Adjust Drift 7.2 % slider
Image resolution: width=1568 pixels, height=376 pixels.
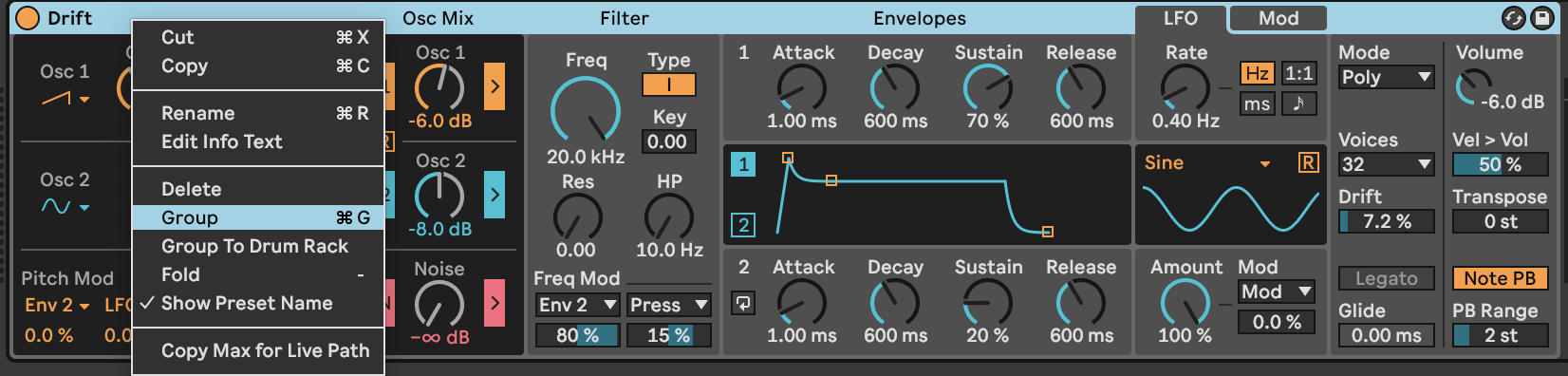click(x=1386, y=221)
